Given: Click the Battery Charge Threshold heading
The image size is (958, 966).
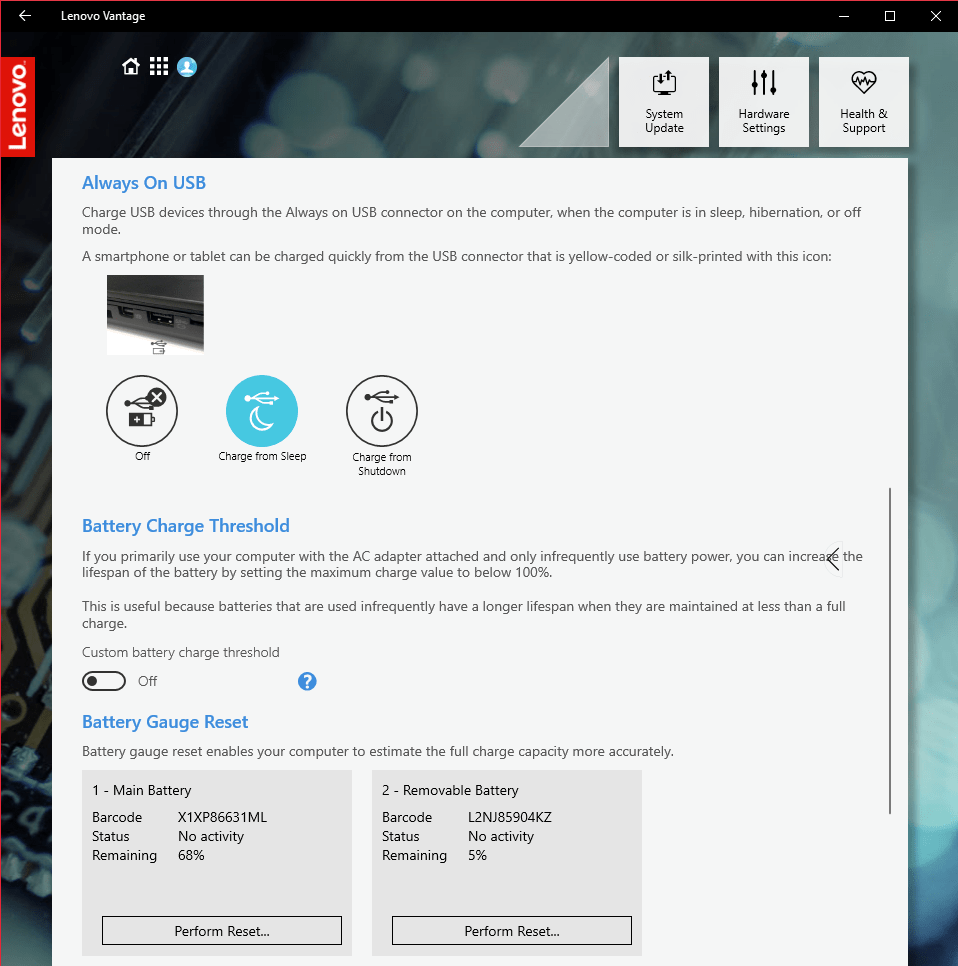Looking at the screenshot, I should tap(185, 526).
